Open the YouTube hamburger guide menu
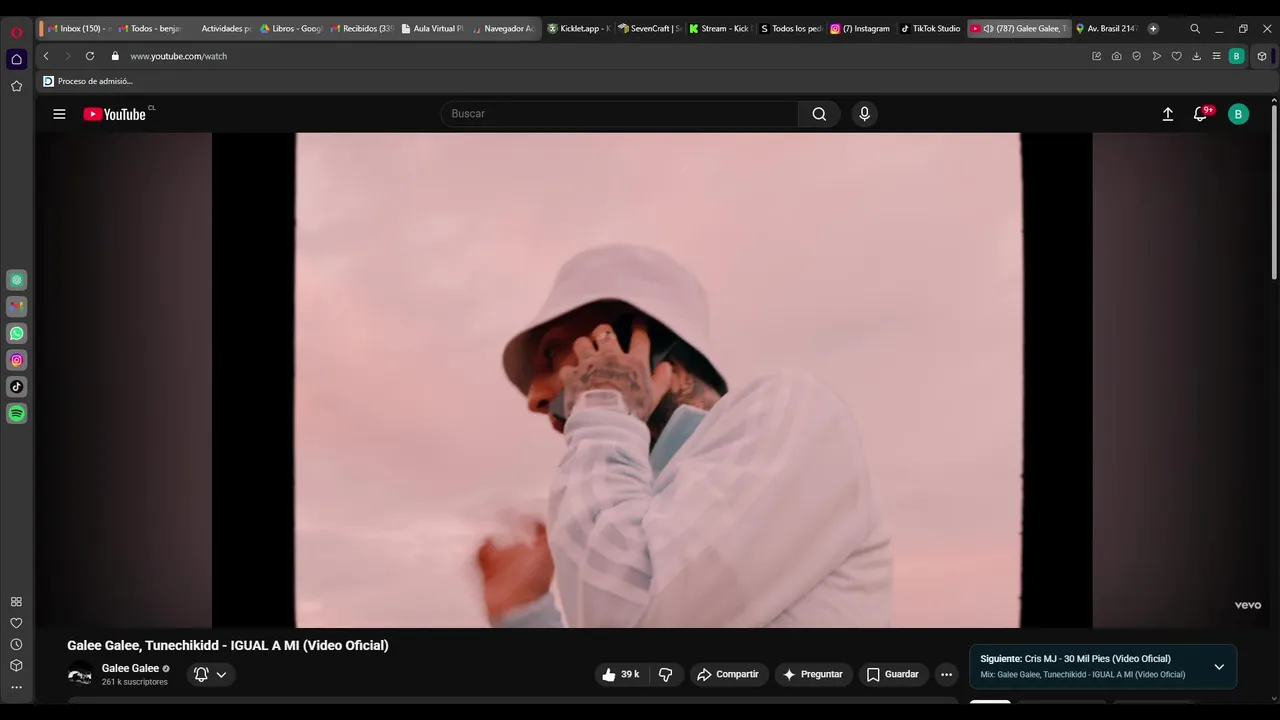 [x=59, y=114]
